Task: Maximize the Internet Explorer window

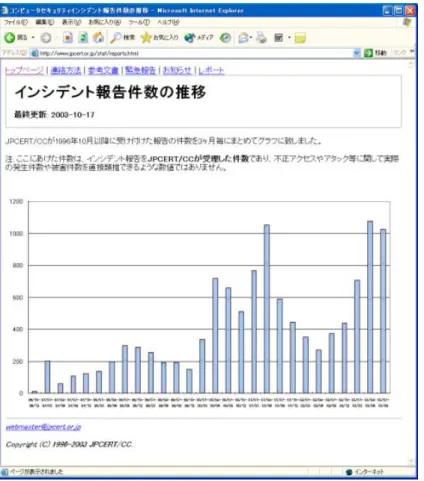Action: click(399, 11)
